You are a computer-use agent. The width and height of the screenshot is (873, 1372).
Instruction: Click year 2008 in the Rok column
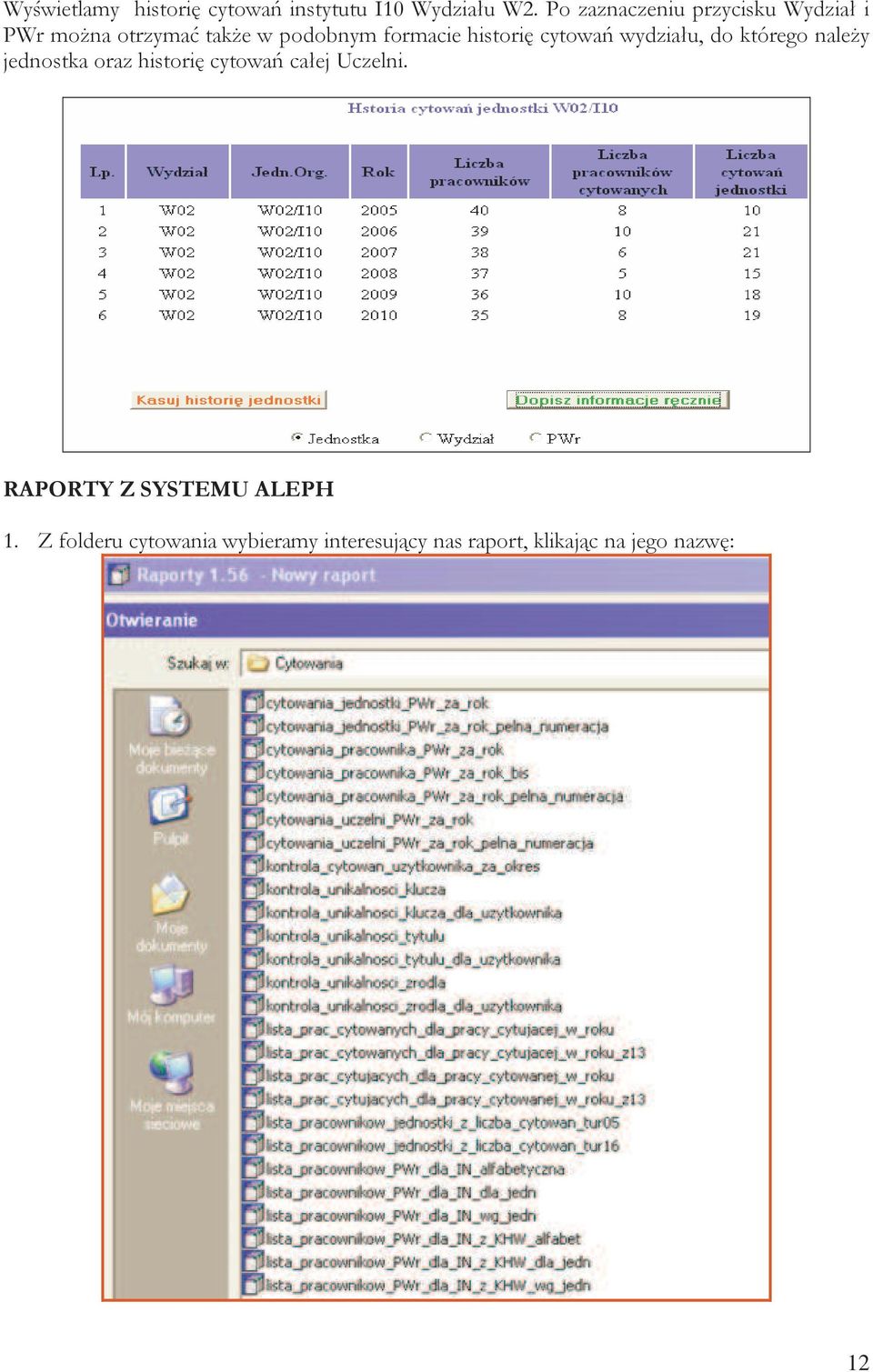378,273
